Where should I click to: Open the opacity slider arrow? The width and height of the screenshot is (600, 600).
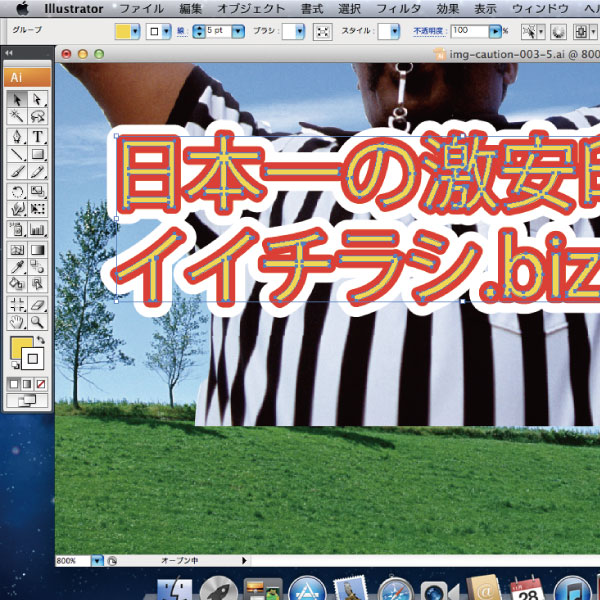(x=495, y=31)
